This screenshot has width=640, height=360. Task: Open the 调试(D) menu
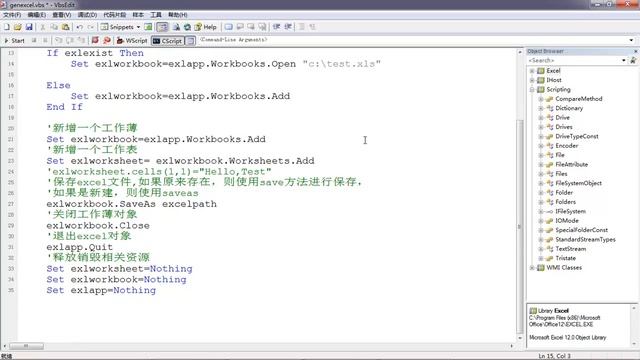pos(87,15)
